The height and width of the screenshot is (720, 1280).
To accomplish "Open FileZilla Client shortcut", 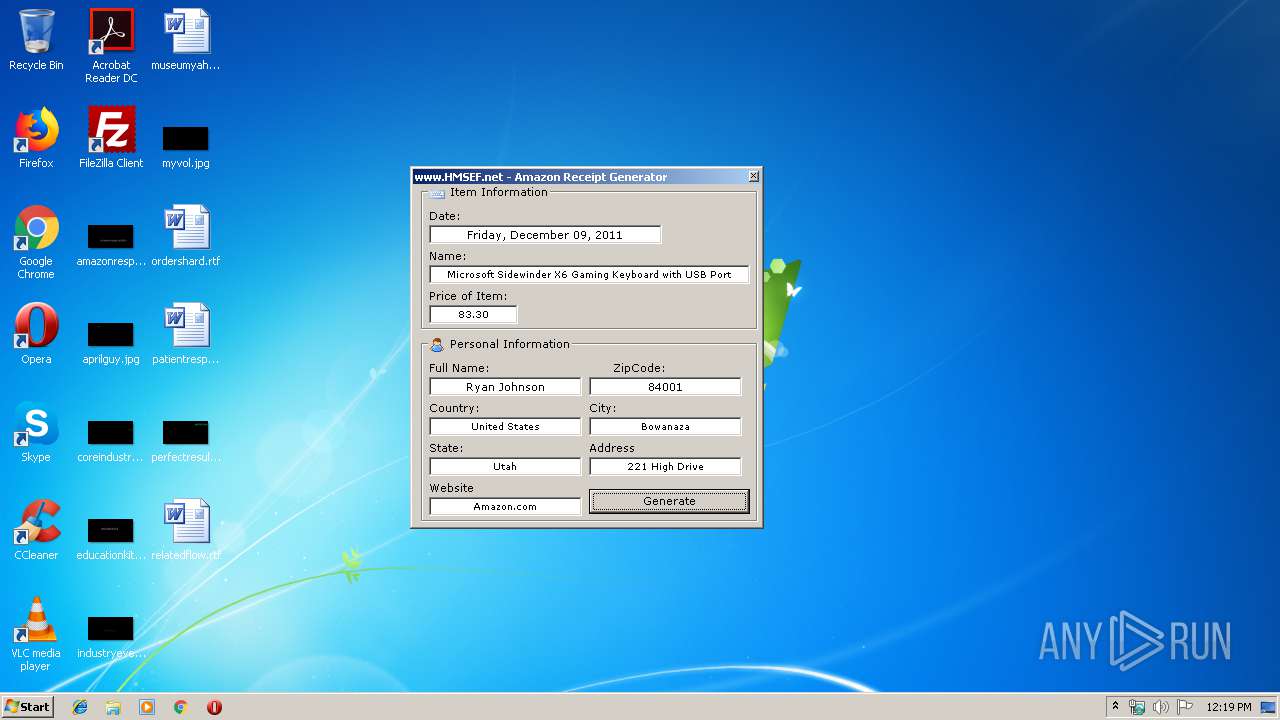I will click(111, 138).
